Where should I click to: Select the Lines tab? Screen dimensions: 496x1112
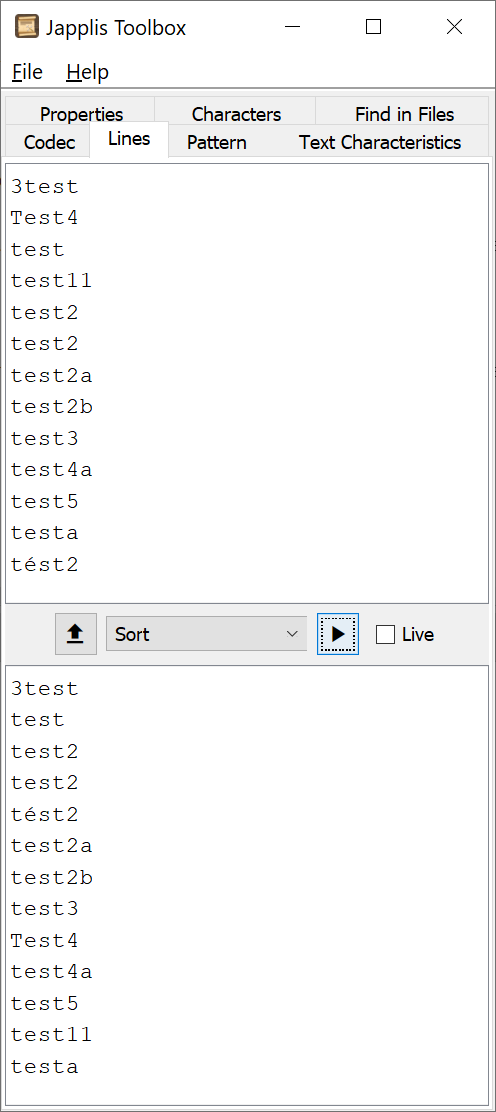click(129, 139)
